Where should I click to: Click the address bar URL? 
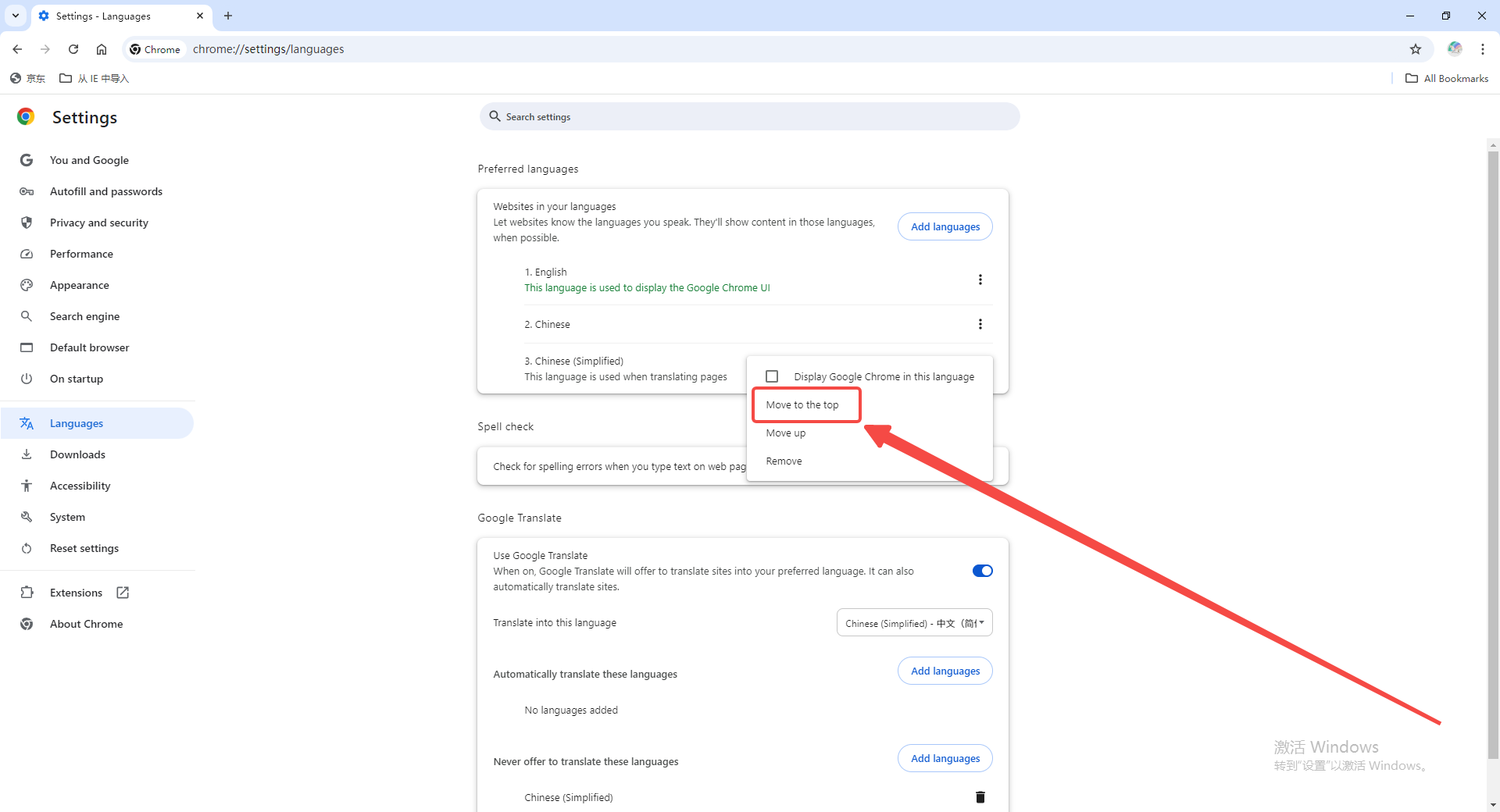point(268,49)
